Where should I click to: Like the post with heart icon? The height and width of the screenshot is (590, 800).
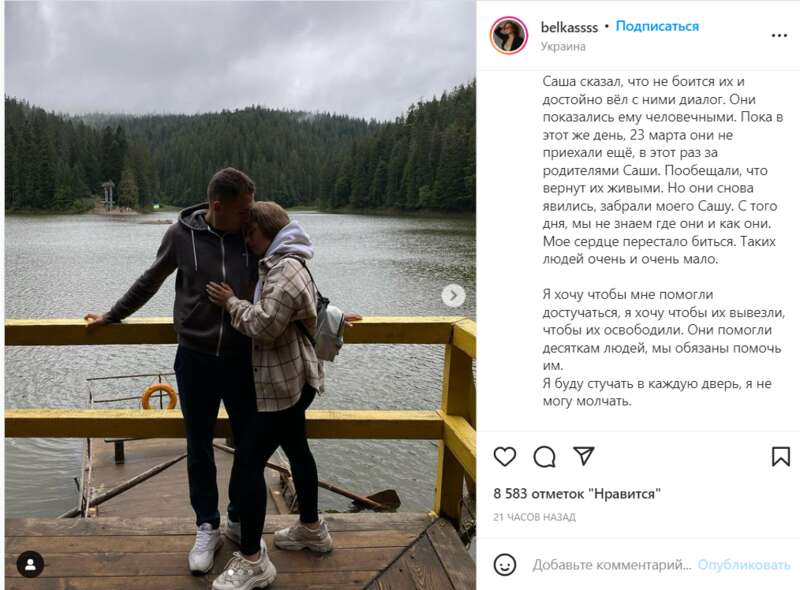tap(505, 456)
